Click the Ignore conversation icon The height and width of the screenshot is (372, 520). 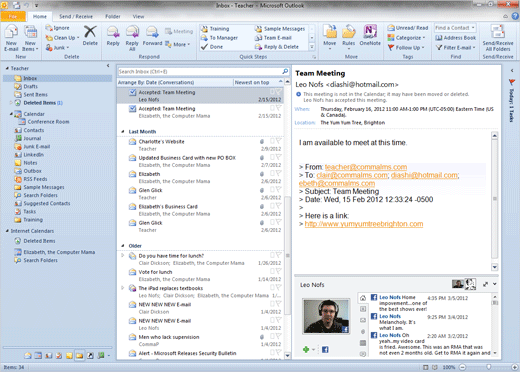tap(49, 28)
